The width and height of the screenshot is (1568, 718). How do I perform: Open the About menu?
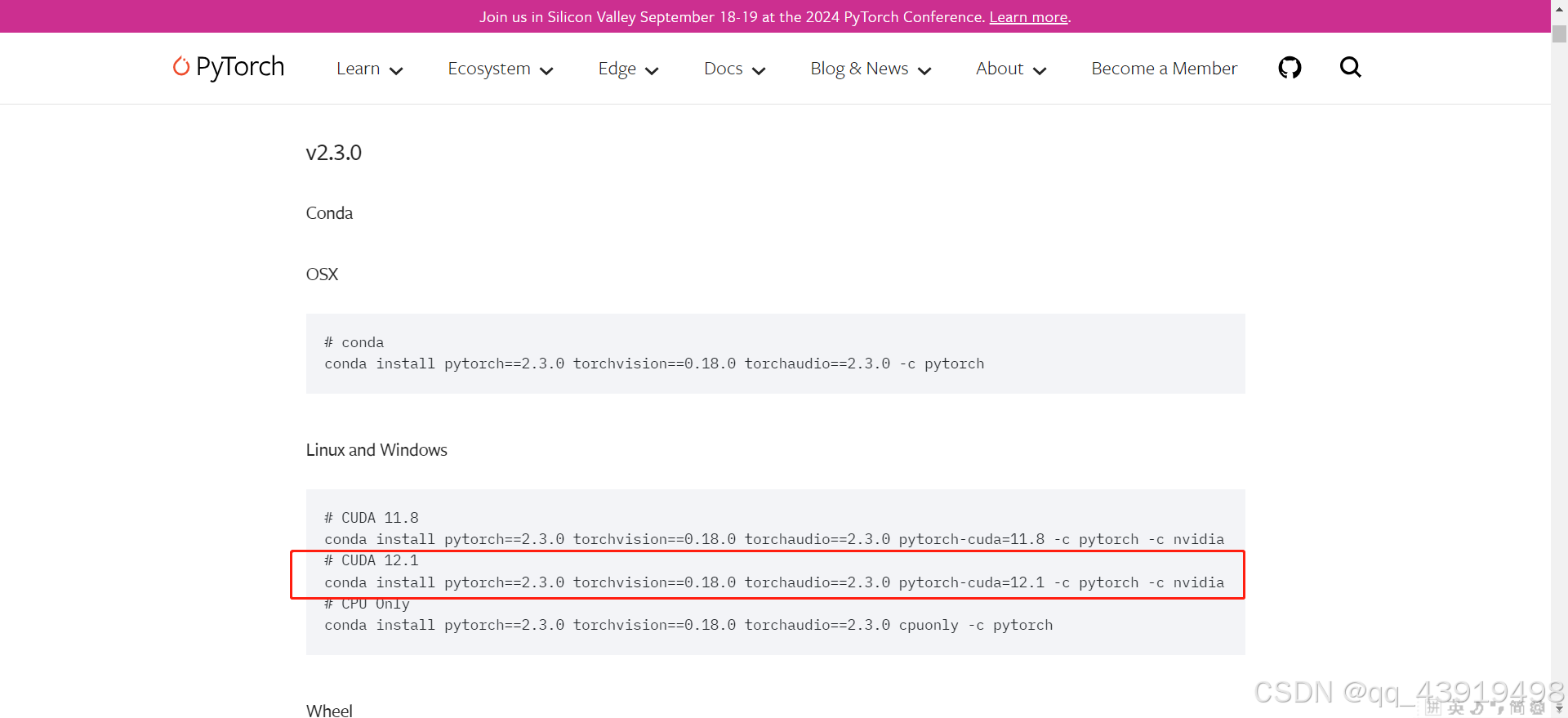[1000, 69]
